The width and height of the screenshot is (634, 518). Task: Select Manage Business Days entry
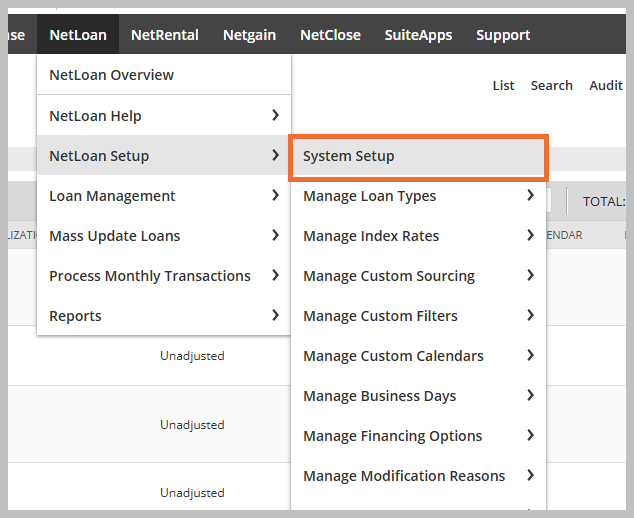(x=418, y=396)
